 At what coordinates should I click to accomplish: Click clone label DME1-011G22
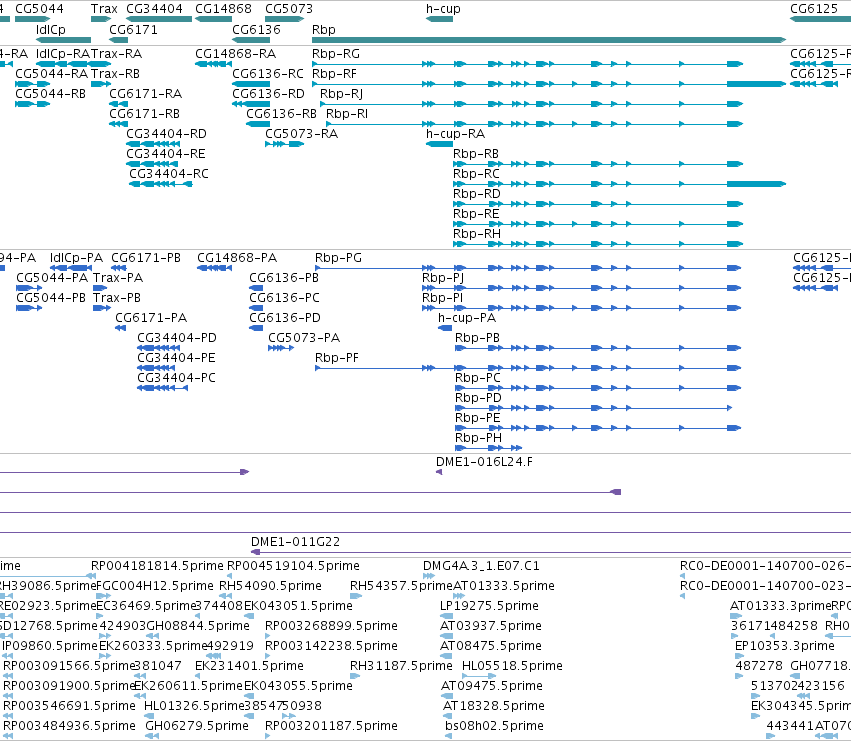295,542
